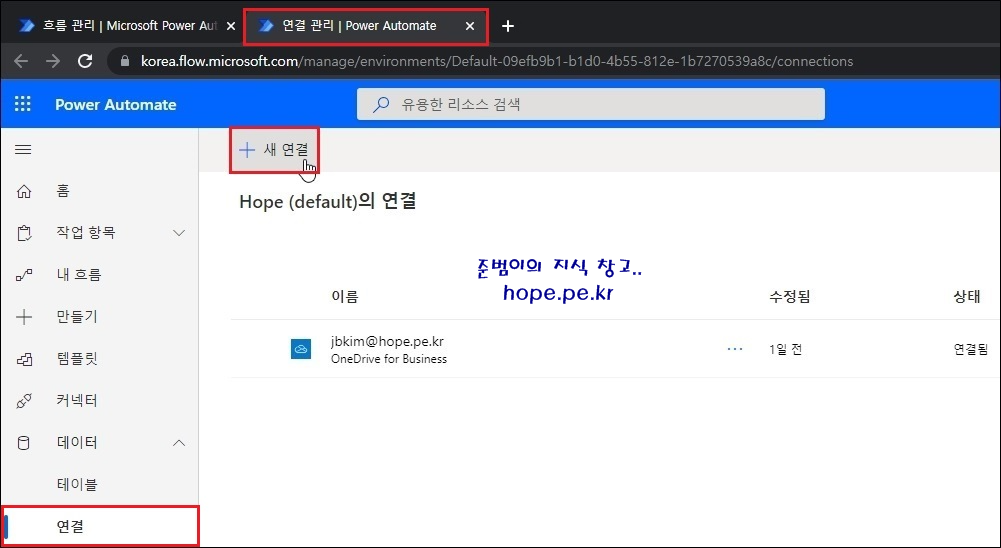Click the 작업 항목 clipboard icon
Image resolution: width=1001 pixels, height=548 pixels.
pyautogui.click(x=24, y=233)
